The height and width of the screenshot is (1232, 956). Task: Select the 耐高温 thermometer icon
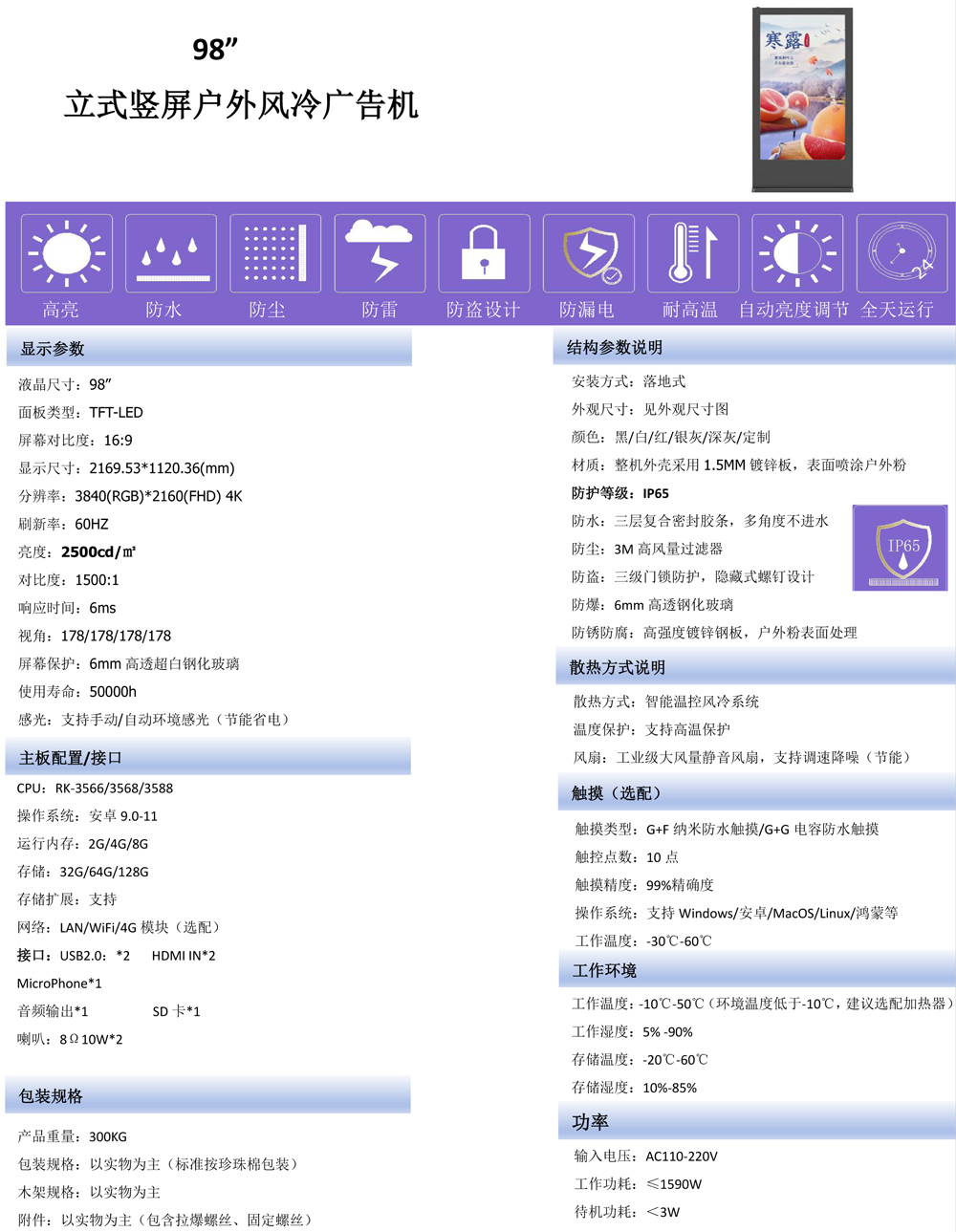coord(692,251)
